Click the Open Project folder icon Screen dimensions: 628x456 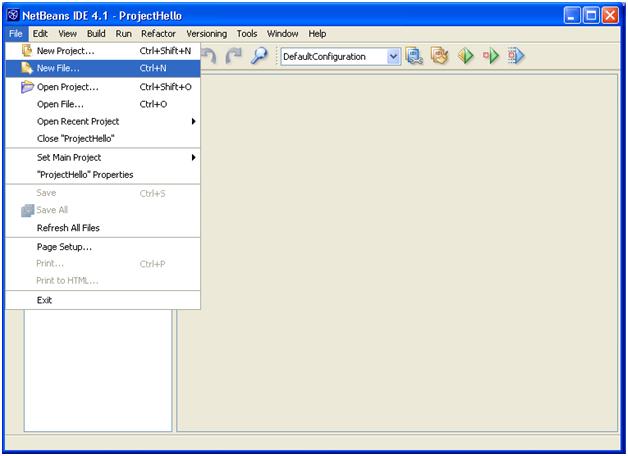click(x=27, y=86)
